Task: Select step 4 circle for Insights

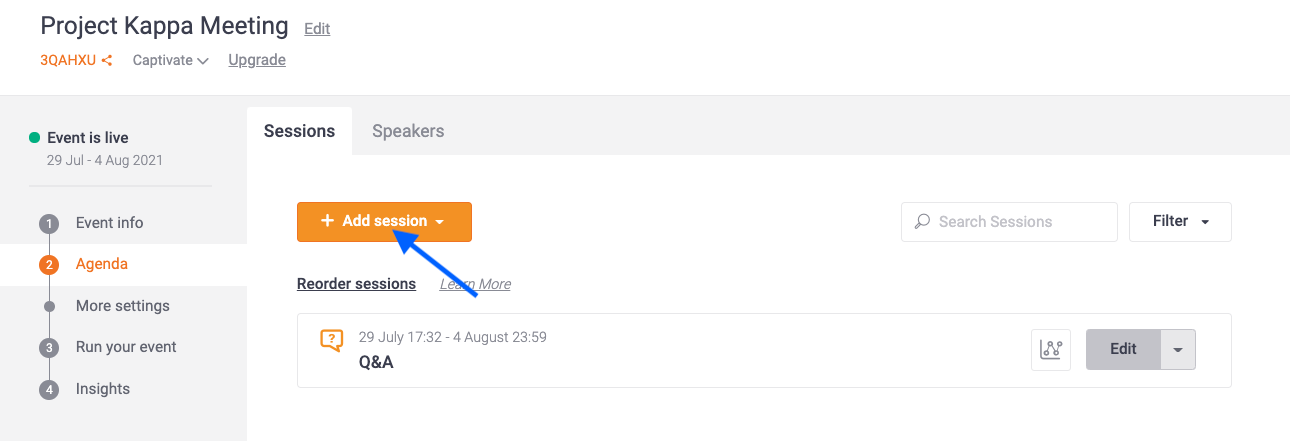Action: 49,390
